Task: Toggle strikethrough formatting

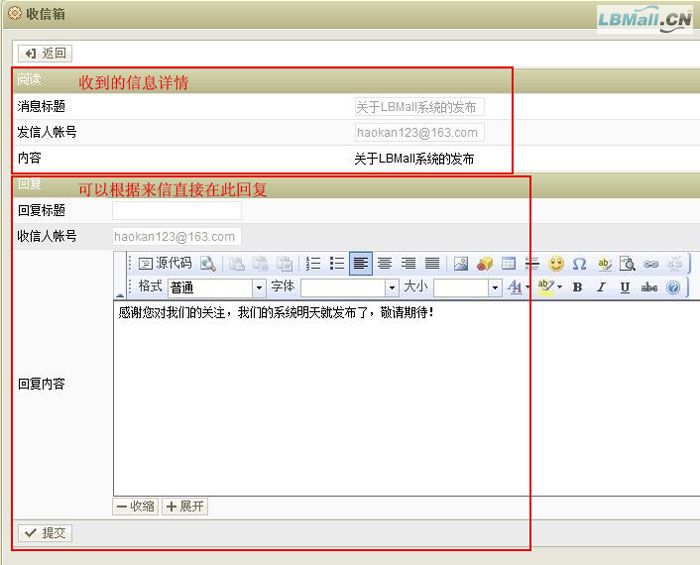Action: tap(649, 287)
